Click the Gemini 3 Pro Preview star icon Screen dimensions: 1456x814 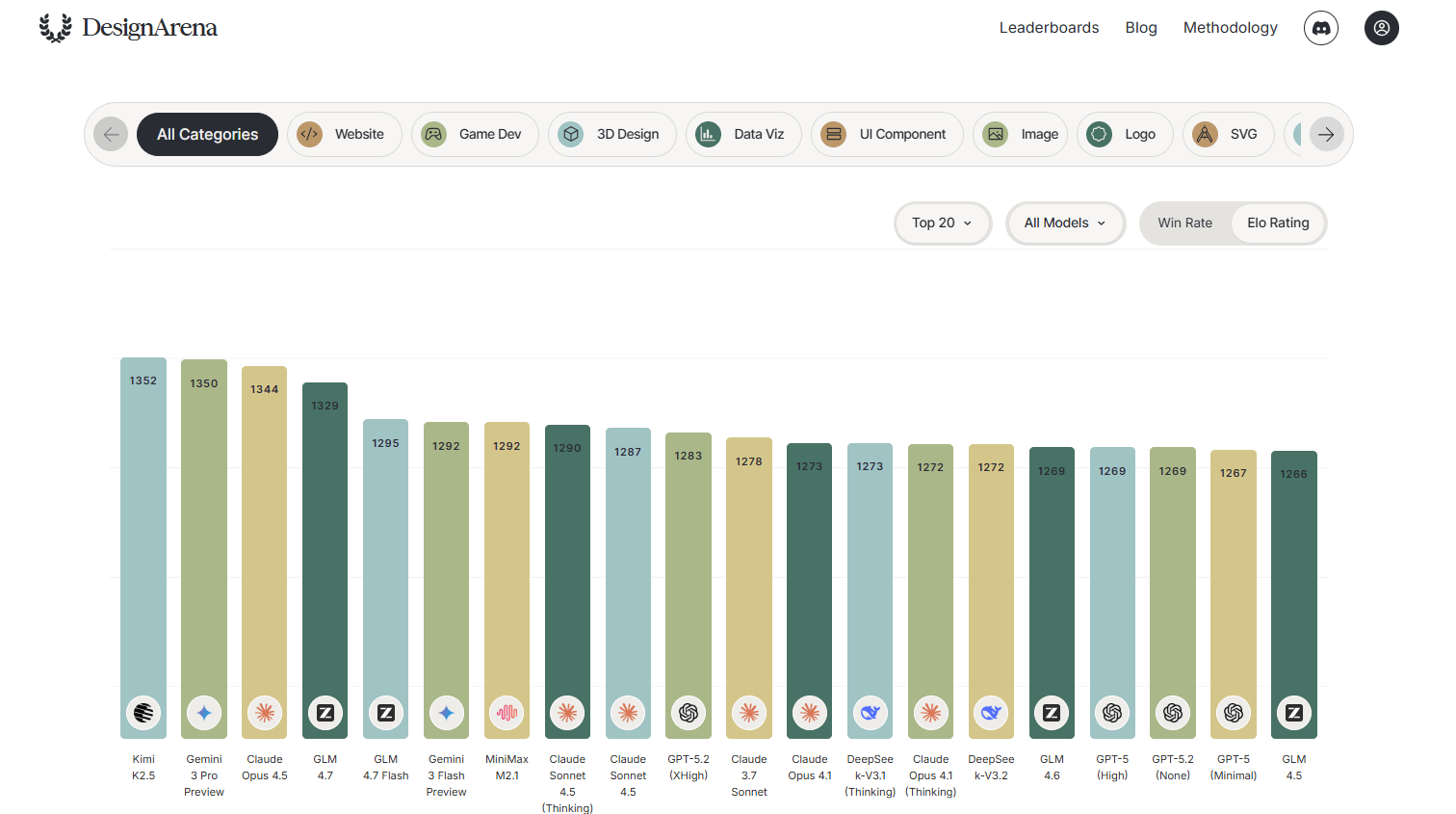pyautogui.click(x=204, y=713)
